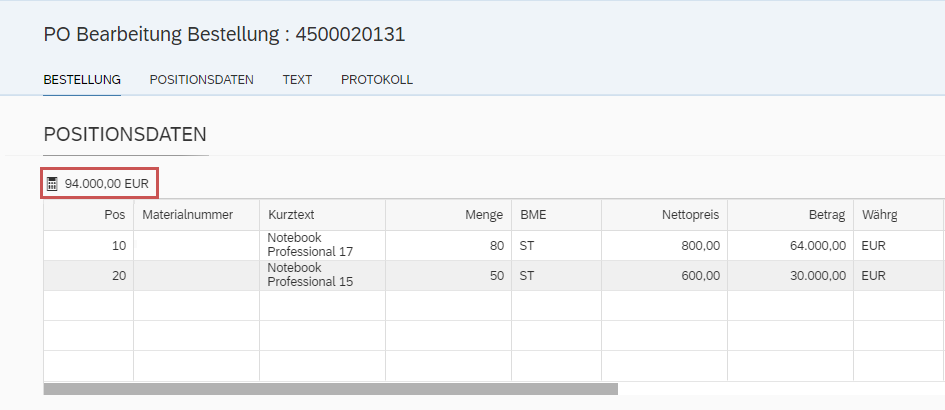The width and height of the screenshot is (945, 410).
Task: Switch to the BESTELLUNG tab
Action: click(82, 80)
